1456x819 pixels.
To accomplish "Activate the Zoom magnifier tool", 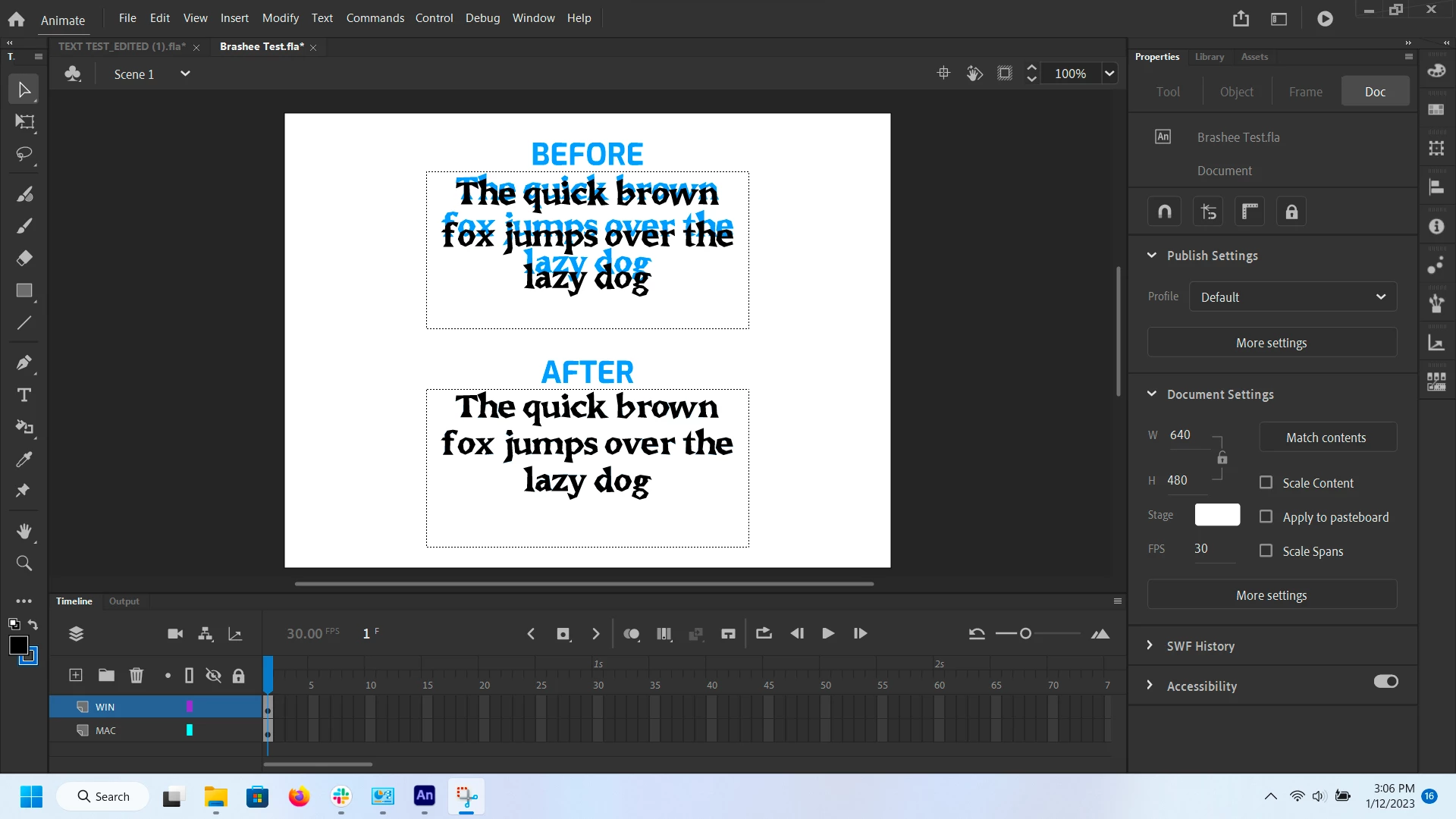I will point(24,563).
